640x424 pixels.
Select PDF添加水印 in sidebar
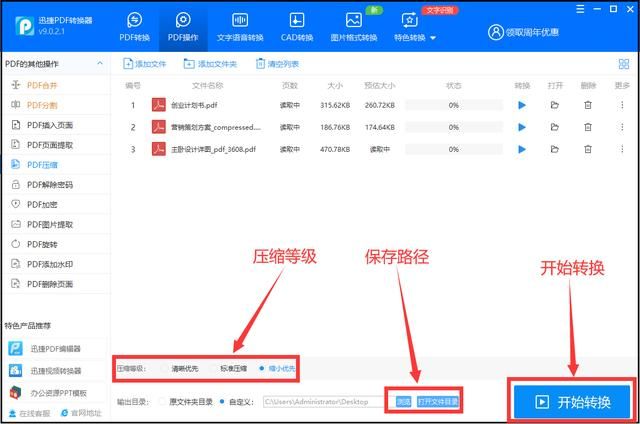click(56, 264)
